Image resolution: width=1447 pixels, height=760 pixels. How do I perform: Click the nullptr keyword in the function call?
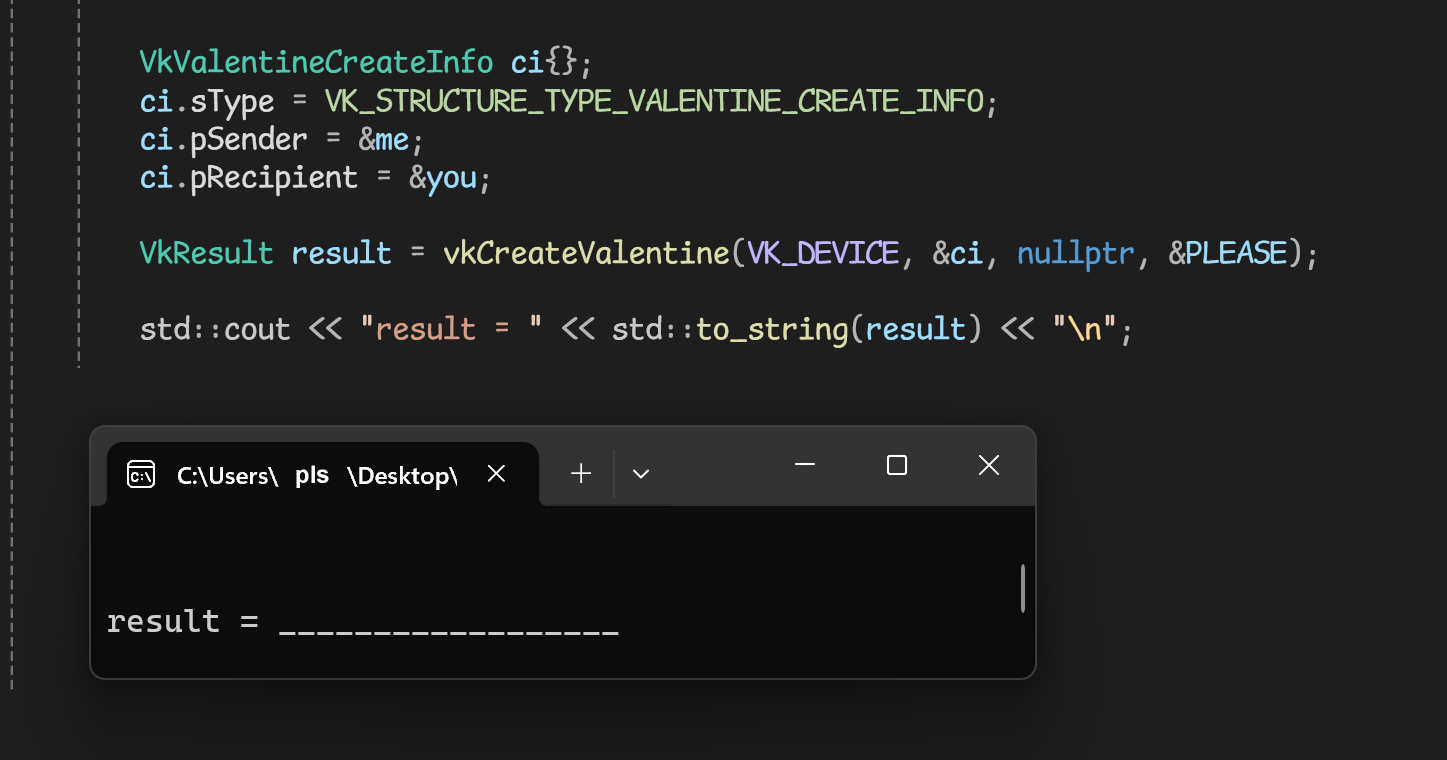click(1075, 253)
